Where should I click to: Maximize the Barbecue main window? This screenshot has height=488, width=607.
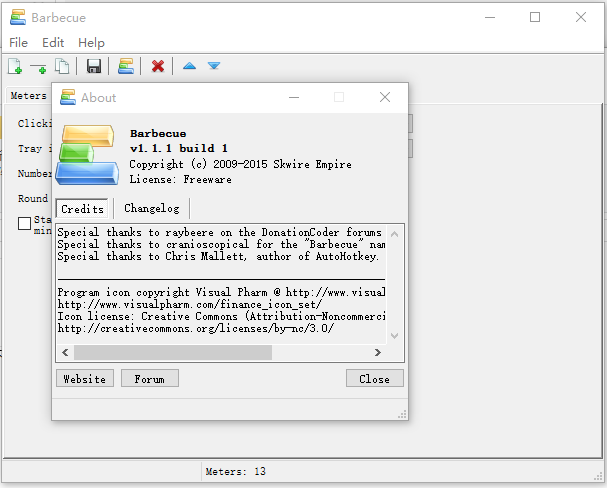pyautogui.click(x=535, y=17)
